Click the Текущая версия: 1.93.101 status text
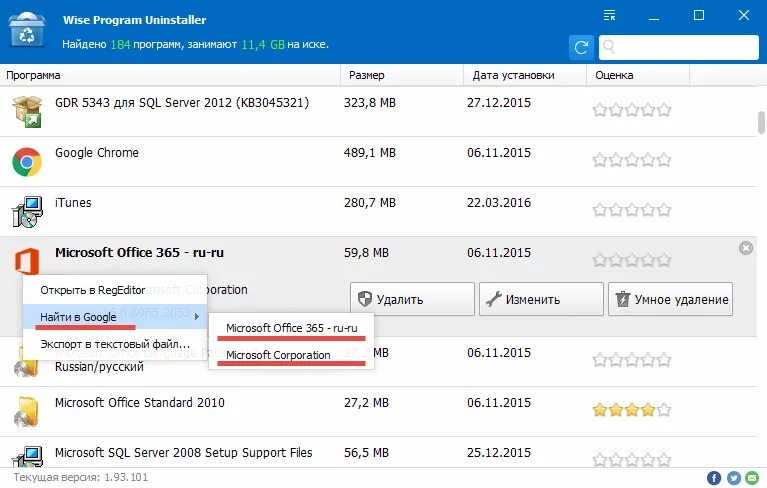Image resolution: width=767 pixels, height=488 pixels. coord(81,477)
